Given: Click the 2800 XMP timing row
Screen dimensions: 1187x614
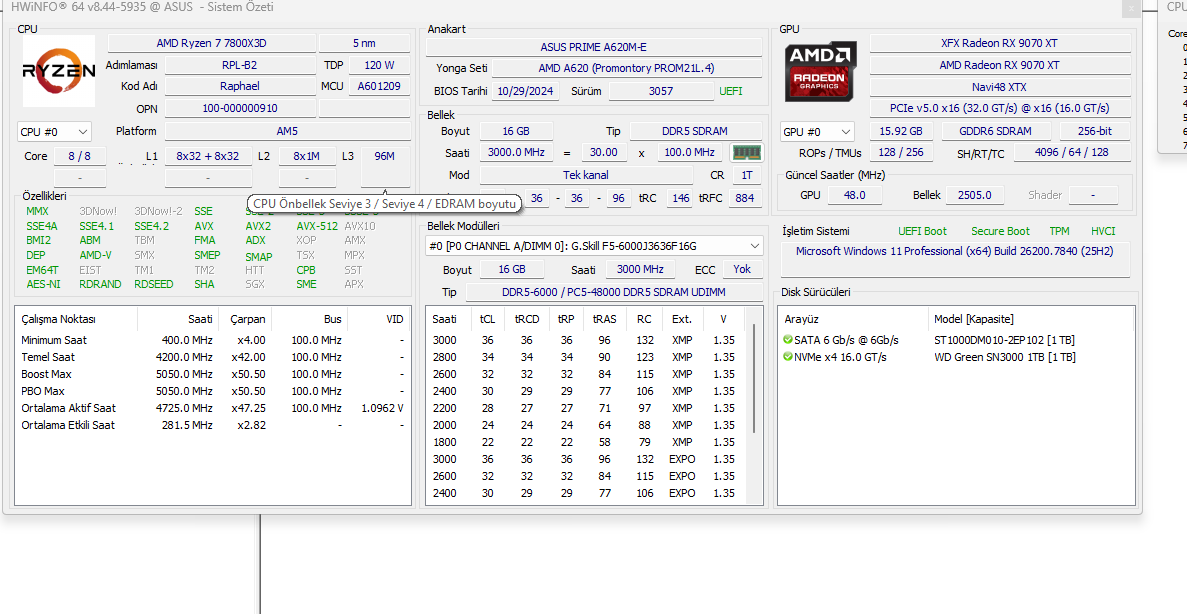Looking at the screenshot, I should (x=587, y=357).
